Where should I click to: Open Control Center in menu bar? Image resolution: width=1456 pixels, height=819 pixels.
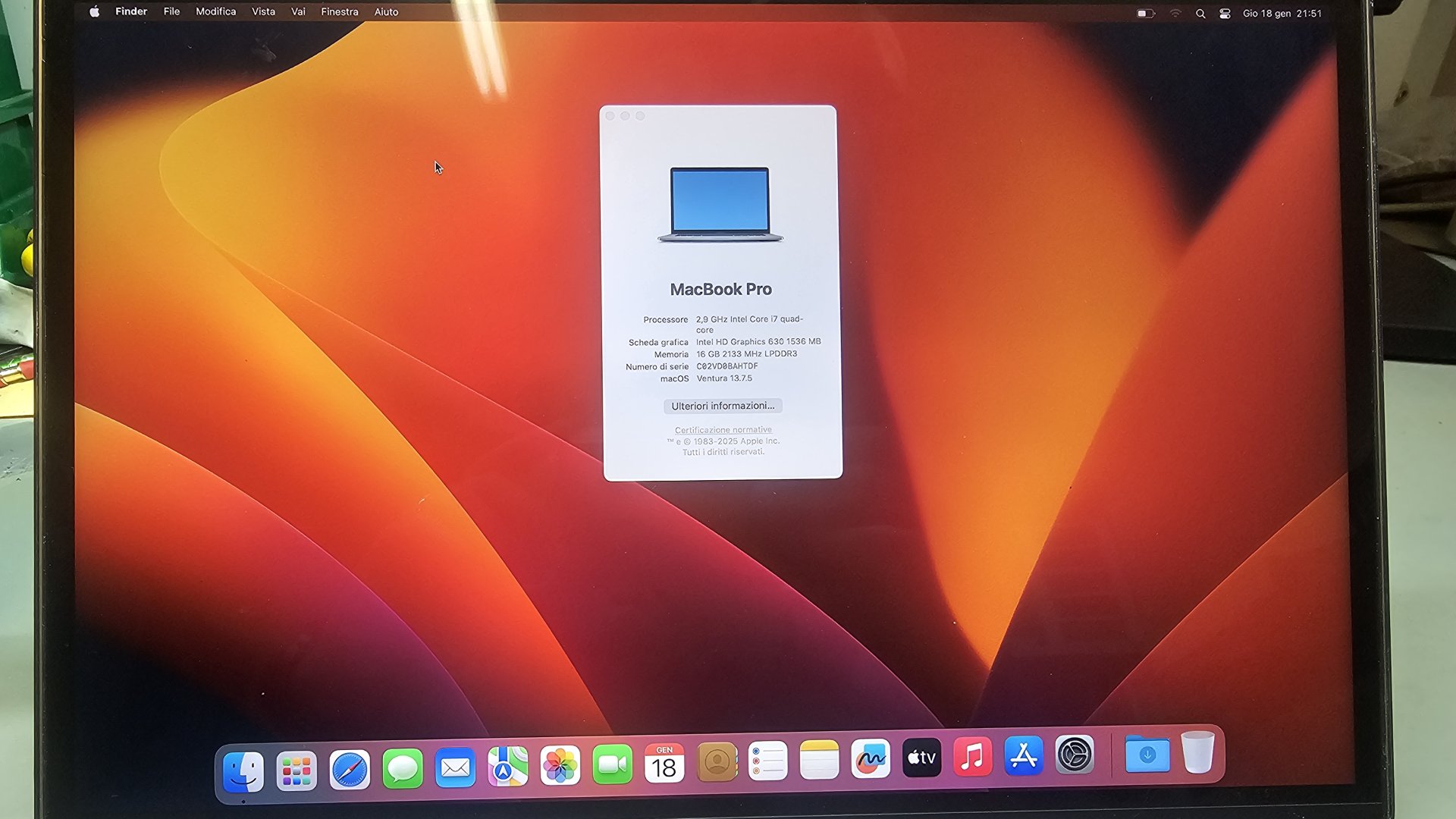coord(1225,14)
